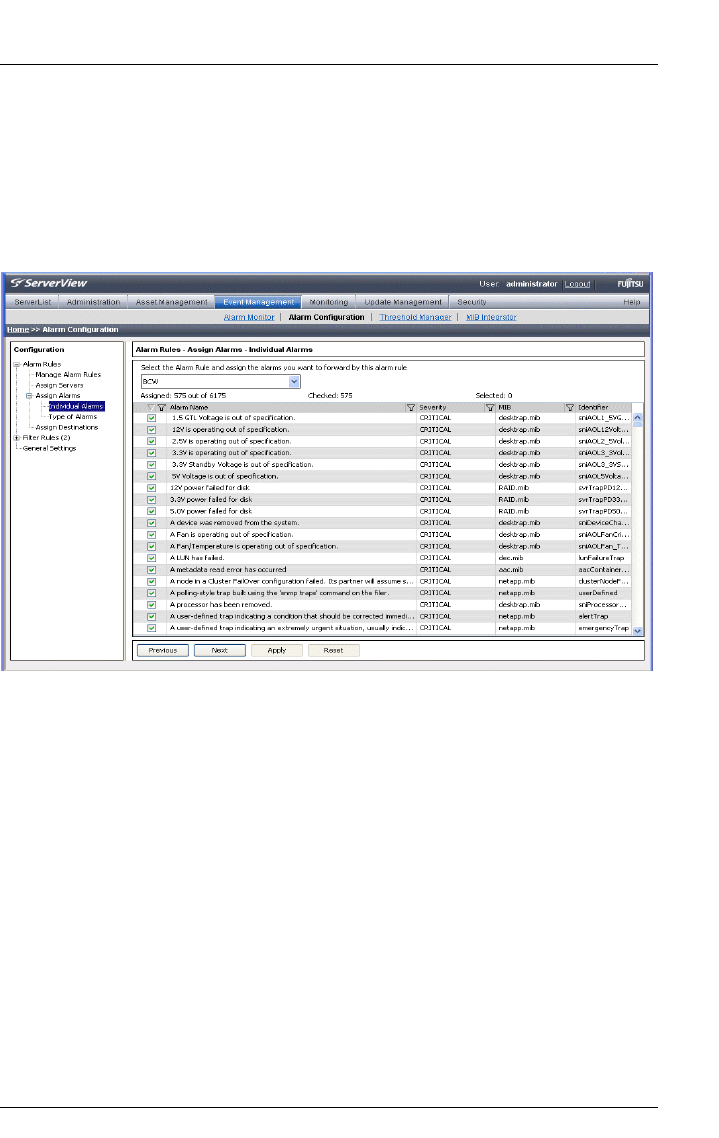The height and width of the screenshot is (1138, 719).
Task: Uncheck '3.3V Standby Voltage' alarm checkbox
Action: (x=152, y=464)
